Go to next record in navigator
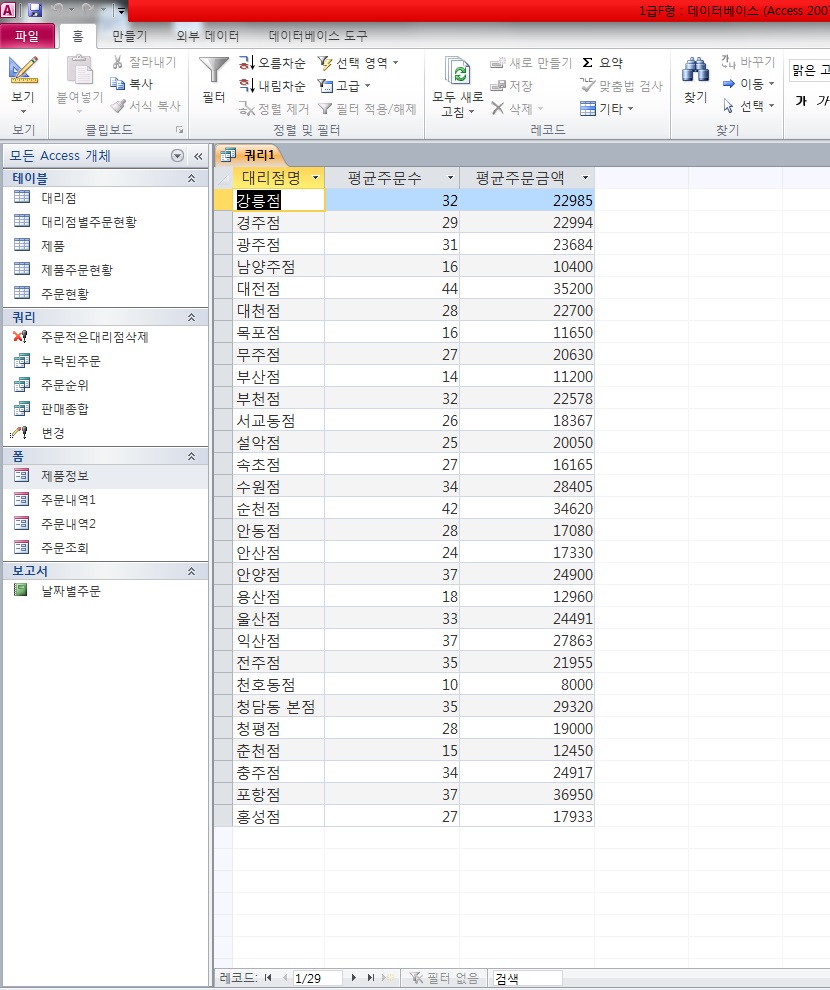This screenshot has height=990, width=830. click(x=354, y=977)
